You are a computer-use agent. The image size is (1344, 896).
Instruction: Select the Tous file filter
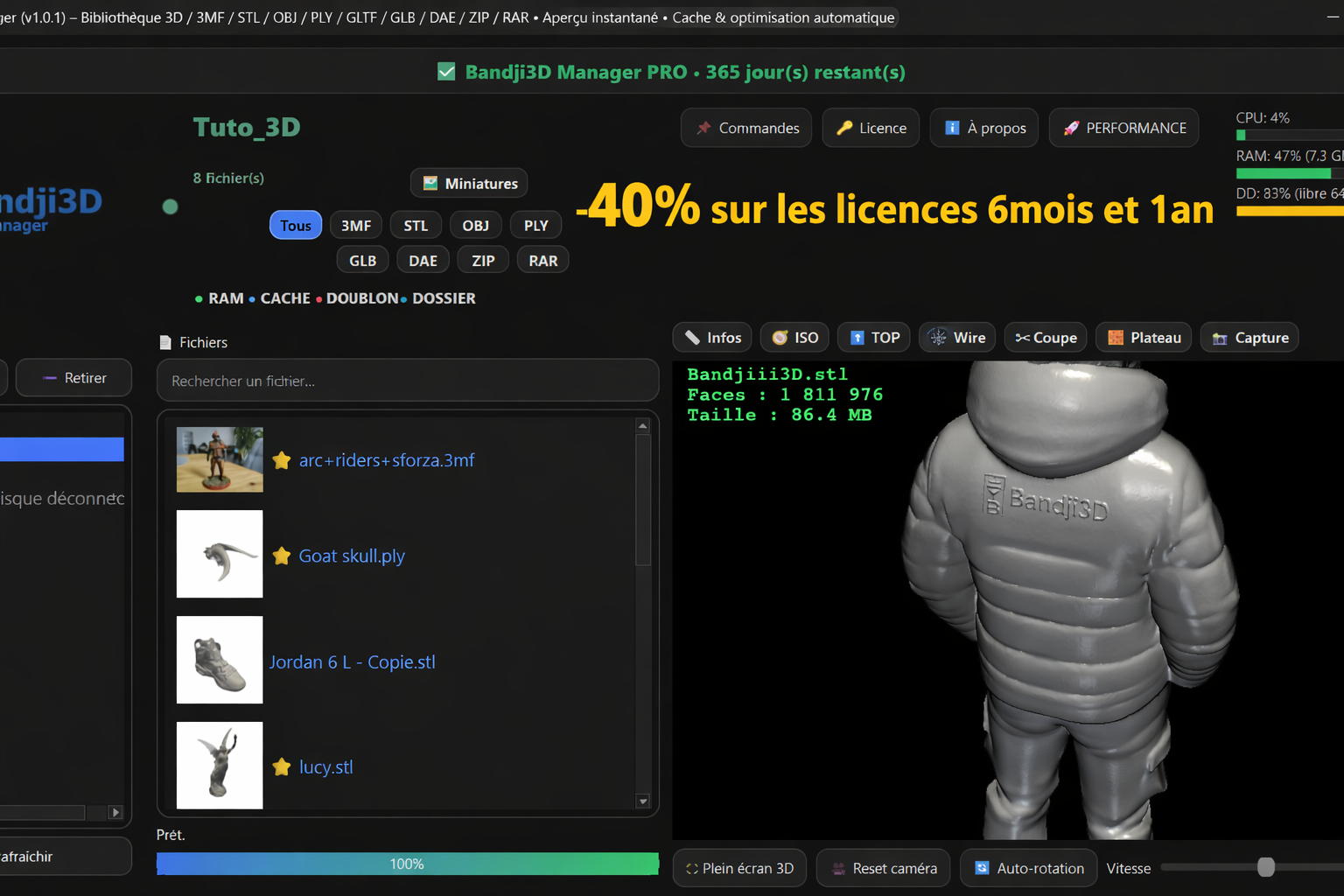pyautogui.click(x=296, y=225)
